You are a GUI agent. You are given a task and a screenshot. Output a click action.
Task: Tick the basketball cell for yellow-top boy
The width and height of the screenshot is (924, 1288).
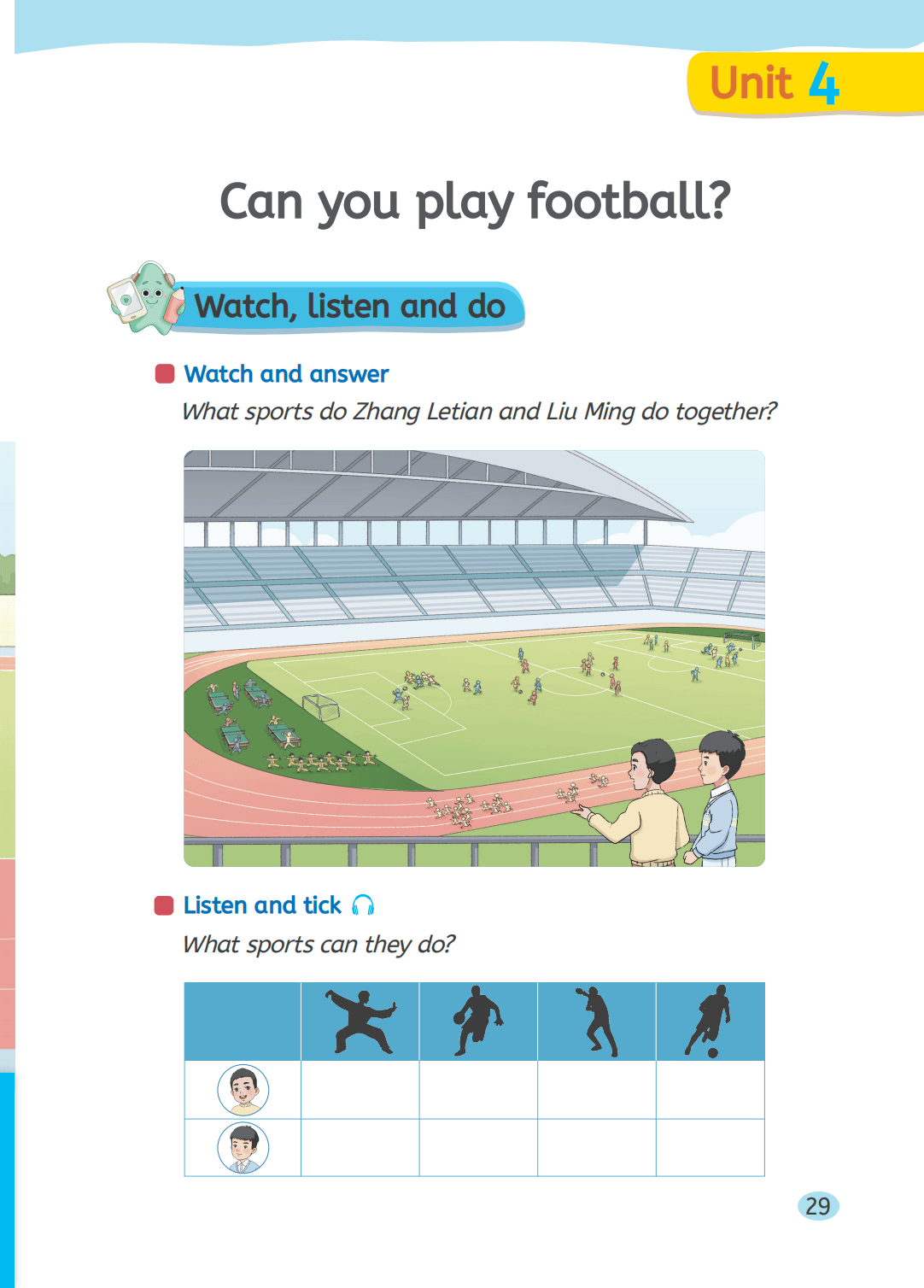click(478, 1090)
